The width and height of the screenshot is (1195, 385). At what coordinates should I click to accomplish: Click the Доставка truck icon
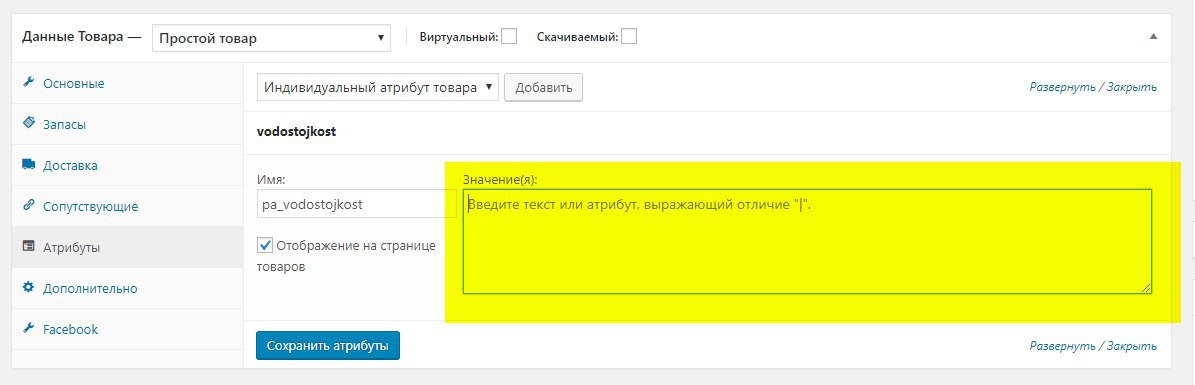[x=29, y=165]
